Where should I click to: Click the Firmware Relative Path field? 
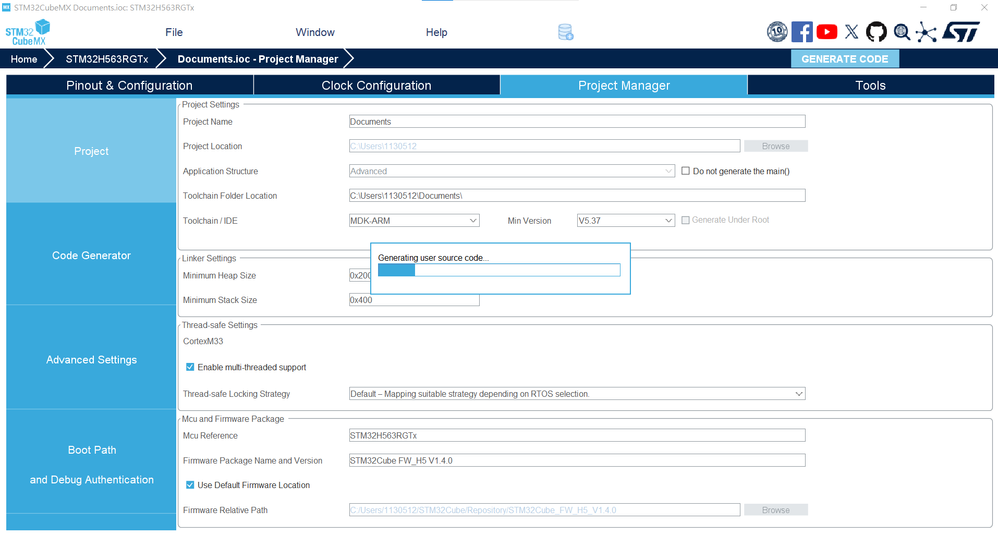544,510
